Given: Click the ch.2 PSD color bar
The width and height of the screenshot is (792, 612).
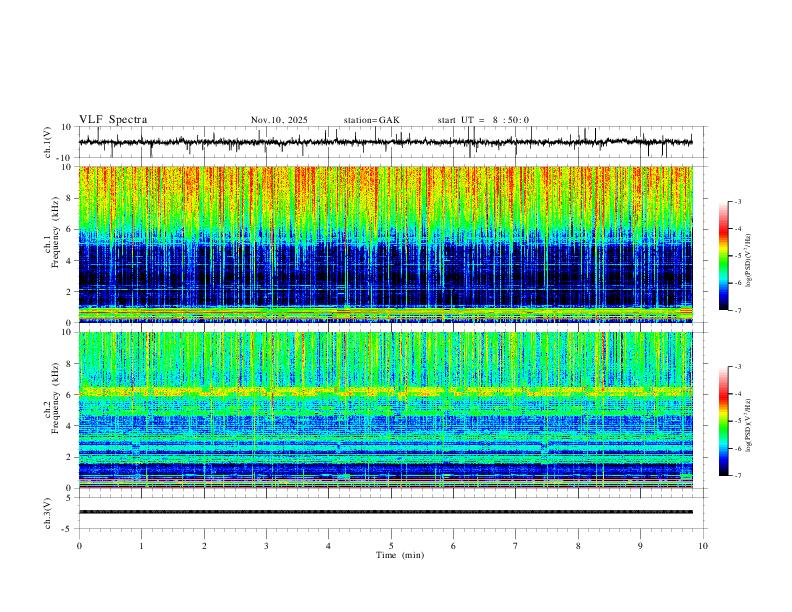Looking at the screenshot, I should pos(724,421).
